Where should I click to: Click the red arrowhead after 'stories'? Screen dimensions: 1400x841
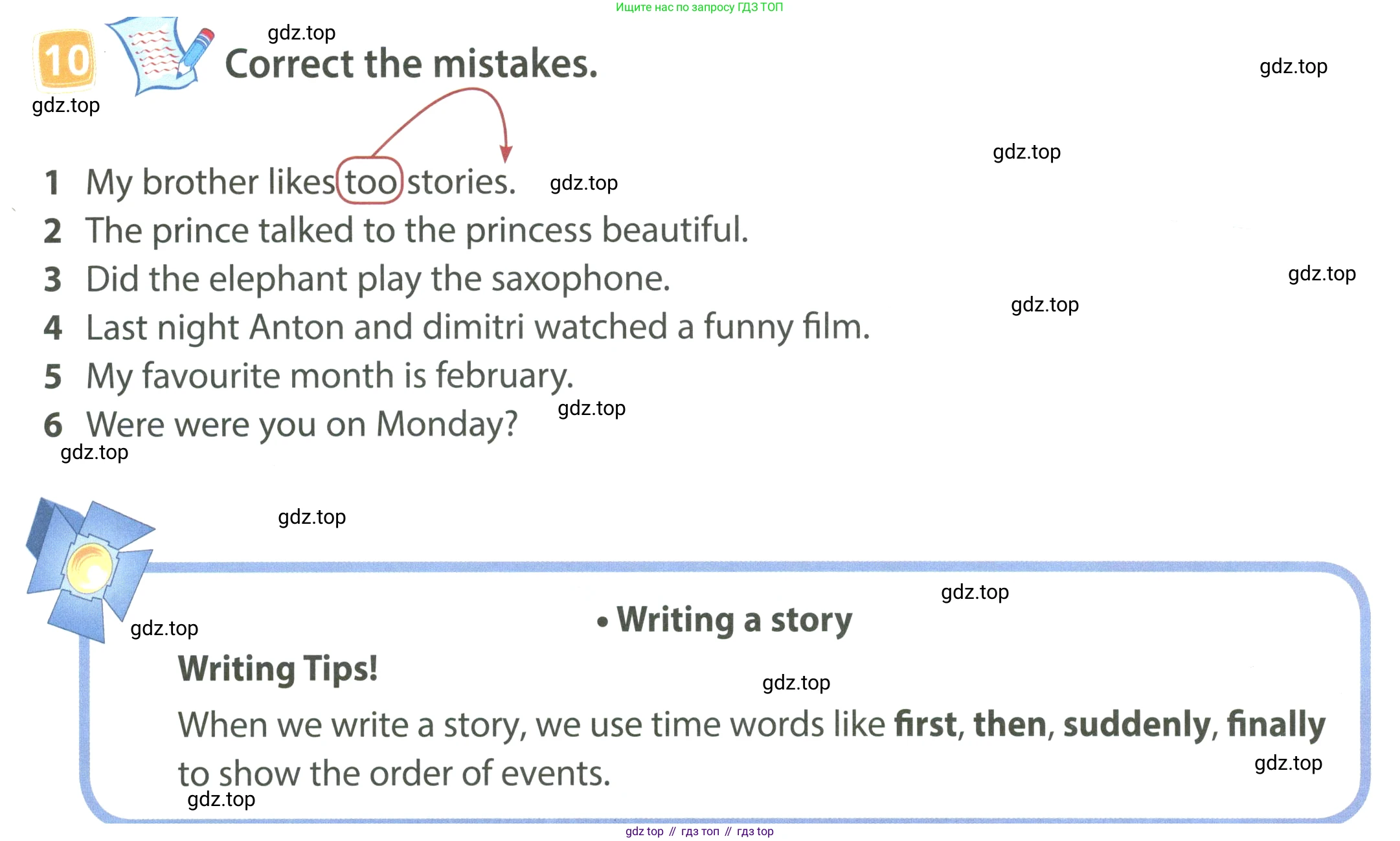pos(506,154)
